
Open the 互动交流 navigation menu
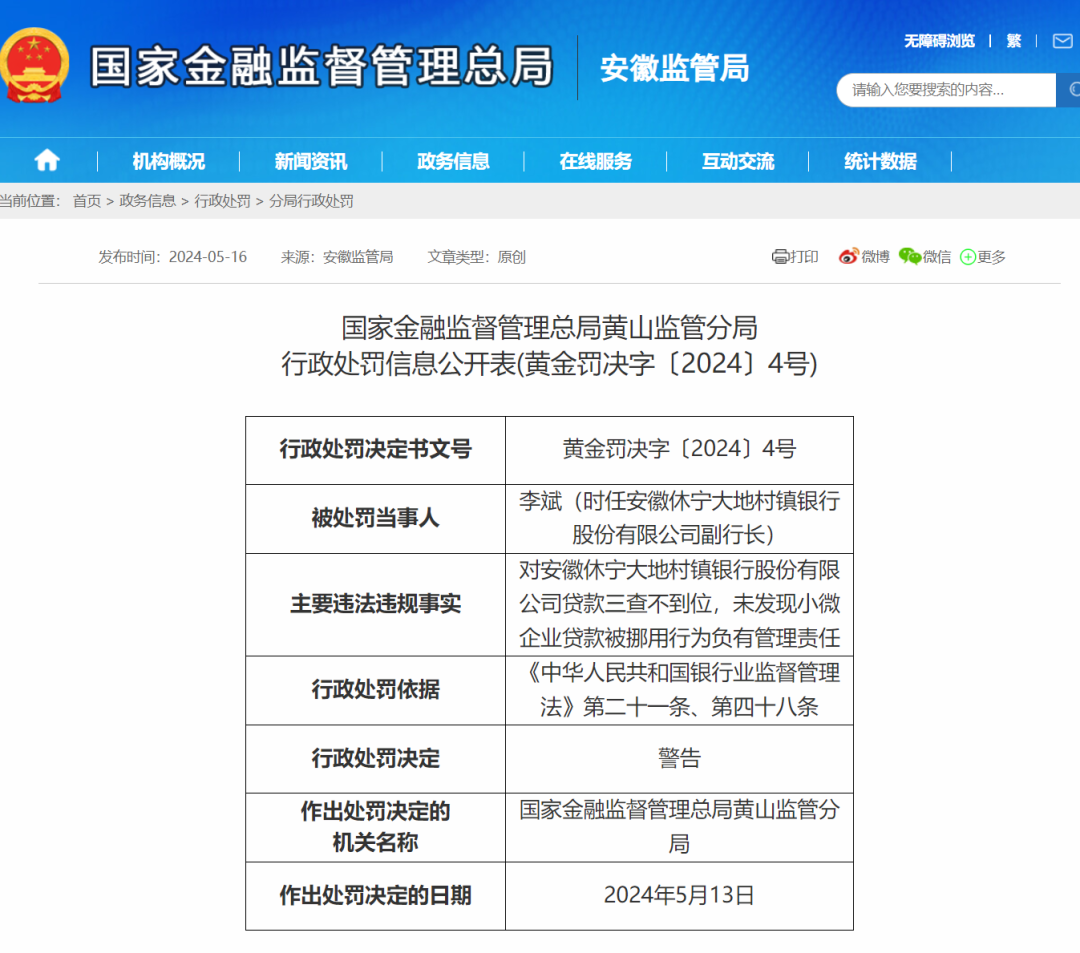click(x=738, y=161)
